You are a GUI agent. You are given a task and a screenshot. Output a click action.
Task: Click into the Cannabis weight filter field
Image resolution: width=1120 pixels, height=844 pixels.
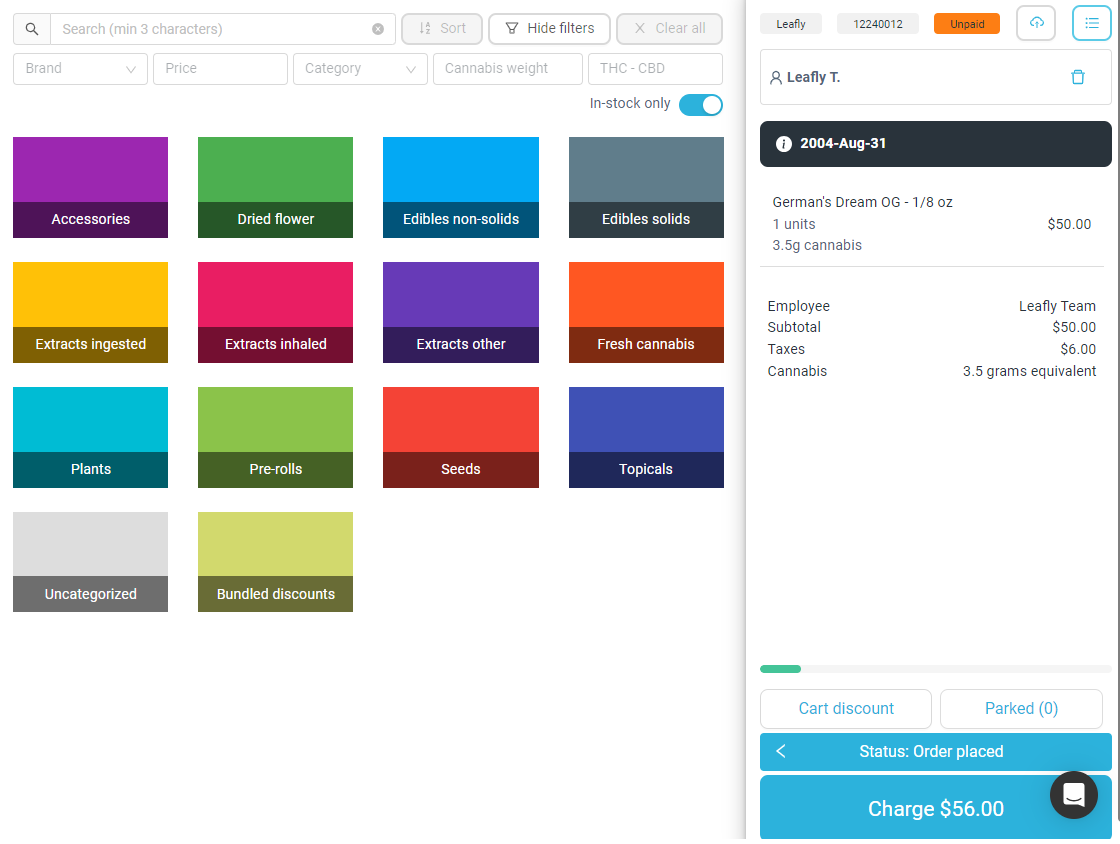pyautogui.click(x=508, y=69)
